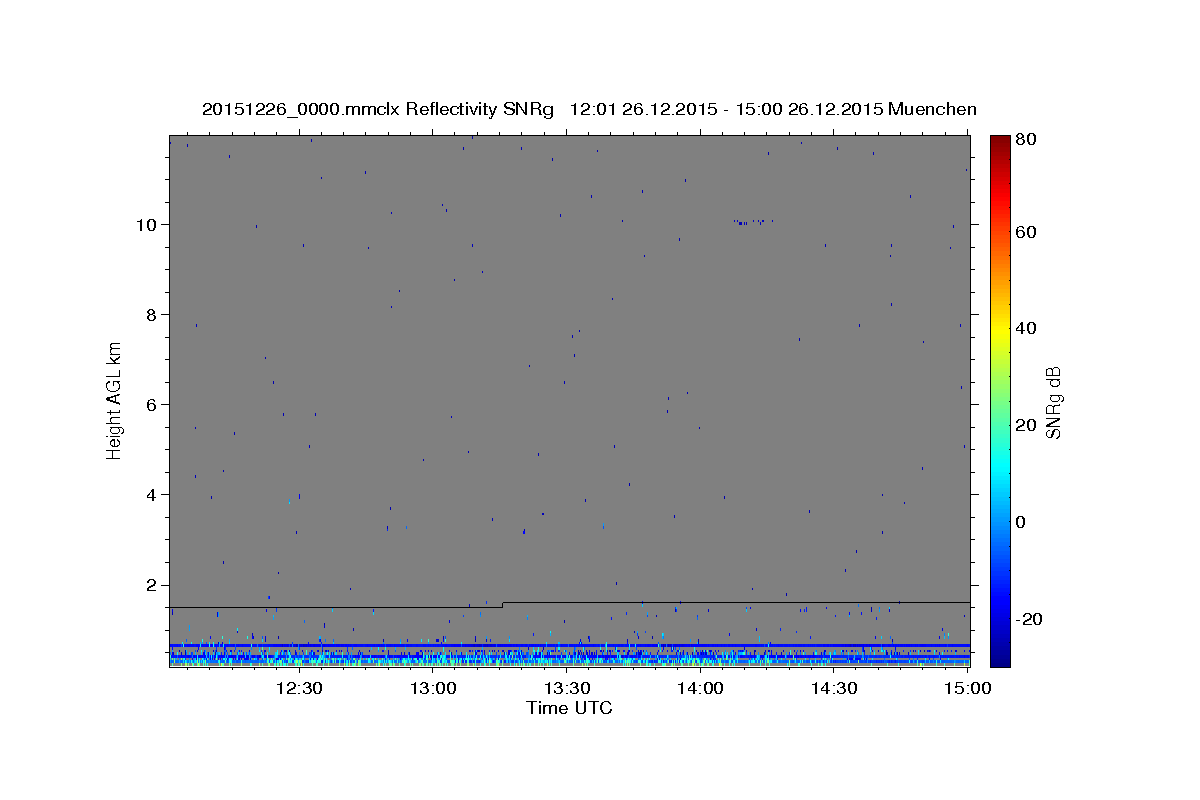Click the step in the black line near 13:15
This screenshot has width=1200, height=800.
[502, 604]
